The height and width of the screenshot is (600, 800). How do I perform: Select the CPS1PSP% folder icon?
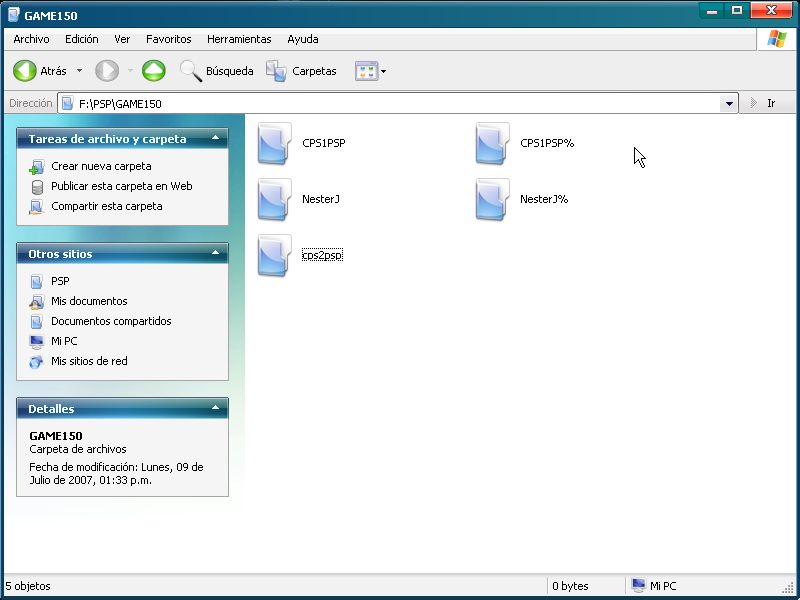492,143
